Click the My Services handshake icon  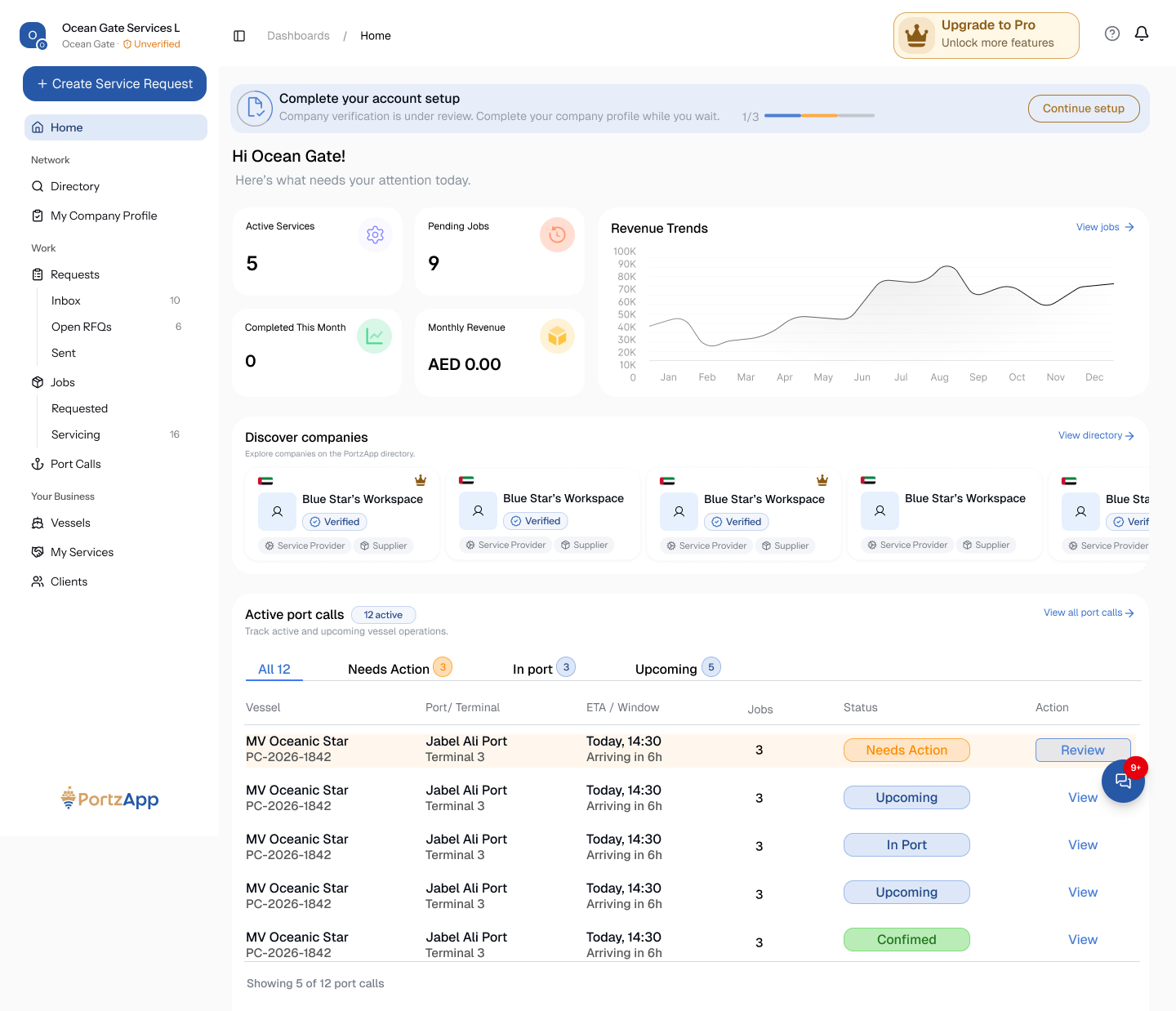[38, 552]
